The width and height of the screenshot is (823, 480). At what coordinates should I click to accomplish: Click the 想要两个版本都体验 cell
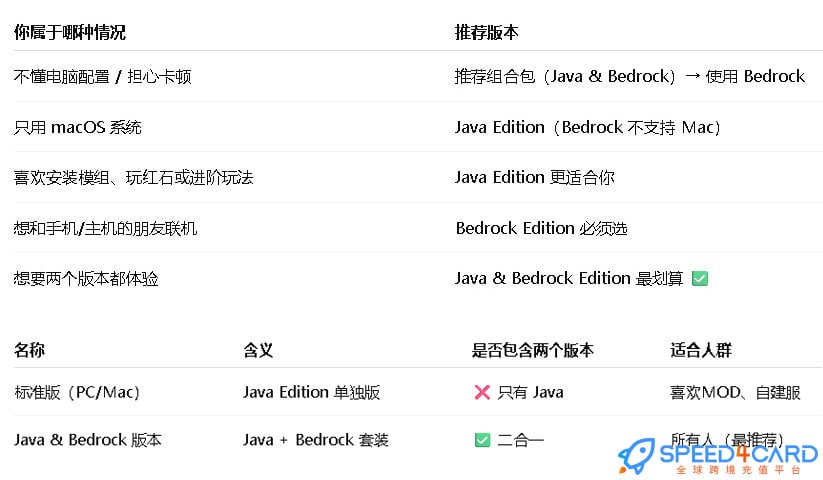point(86,279)
